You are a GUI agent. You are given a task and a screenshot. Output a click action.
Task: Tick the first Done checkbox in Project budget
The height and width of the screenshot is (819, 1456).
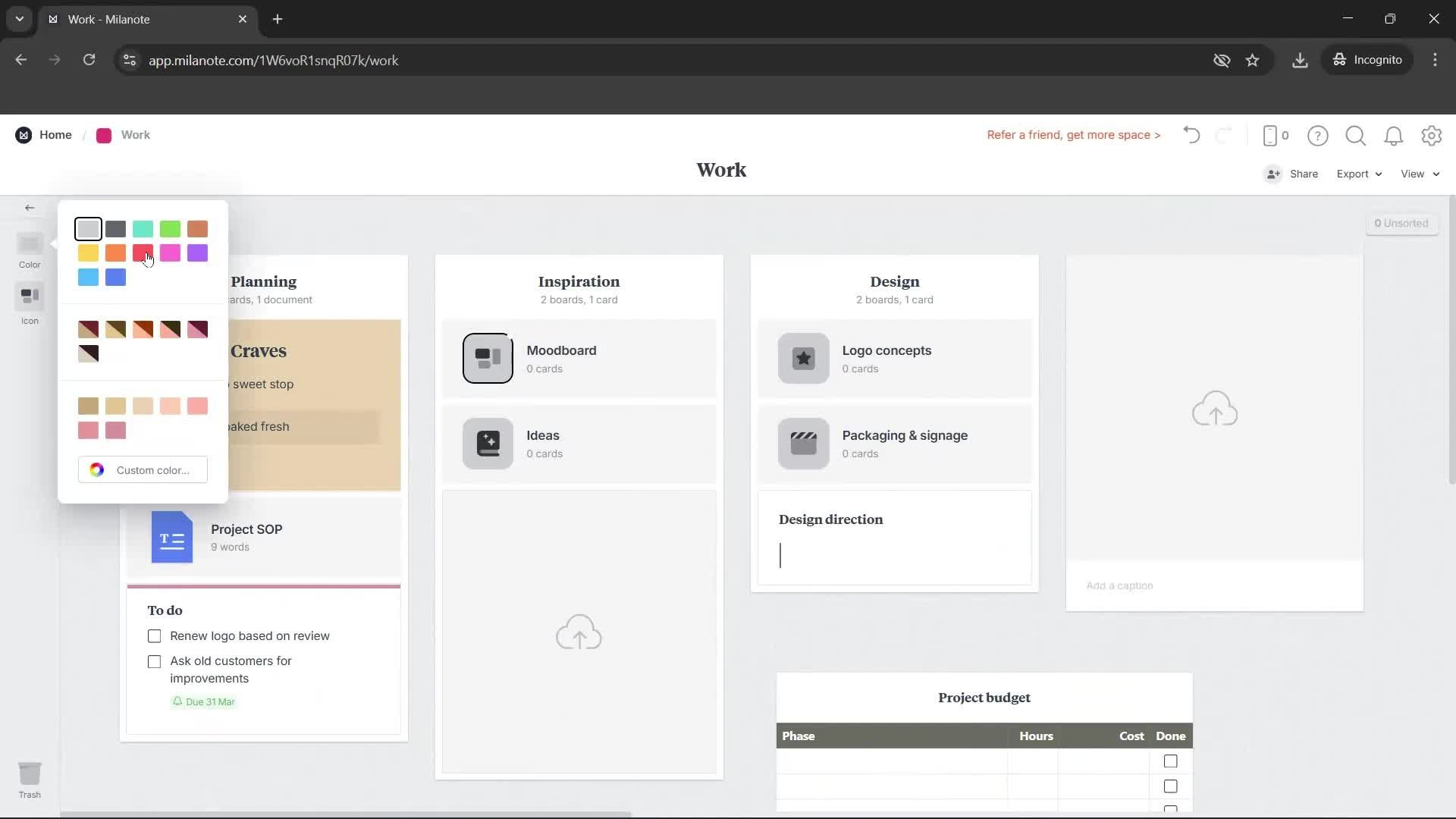coord(1170,761)
